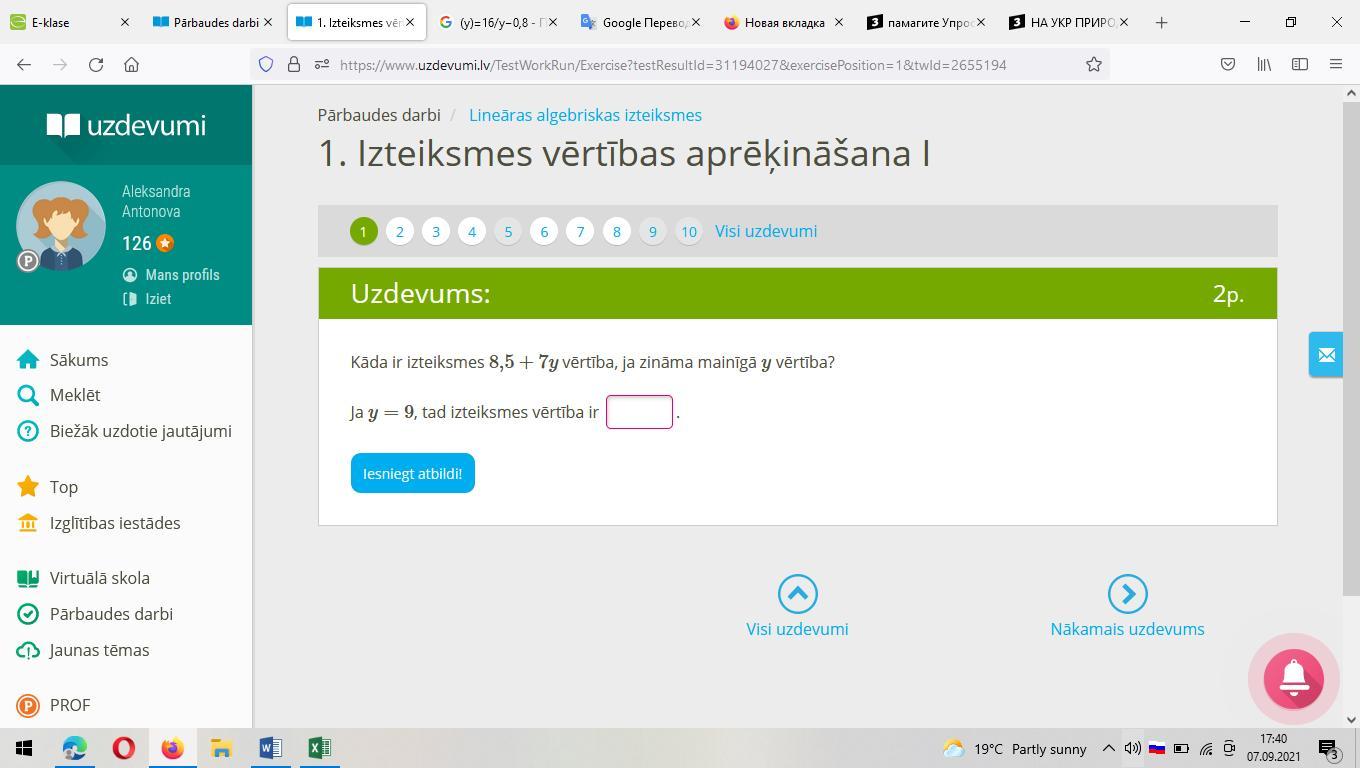This screenshot has width=1360, height=768.
Task: Click the browser home icon
Action: tap(131, 64)
